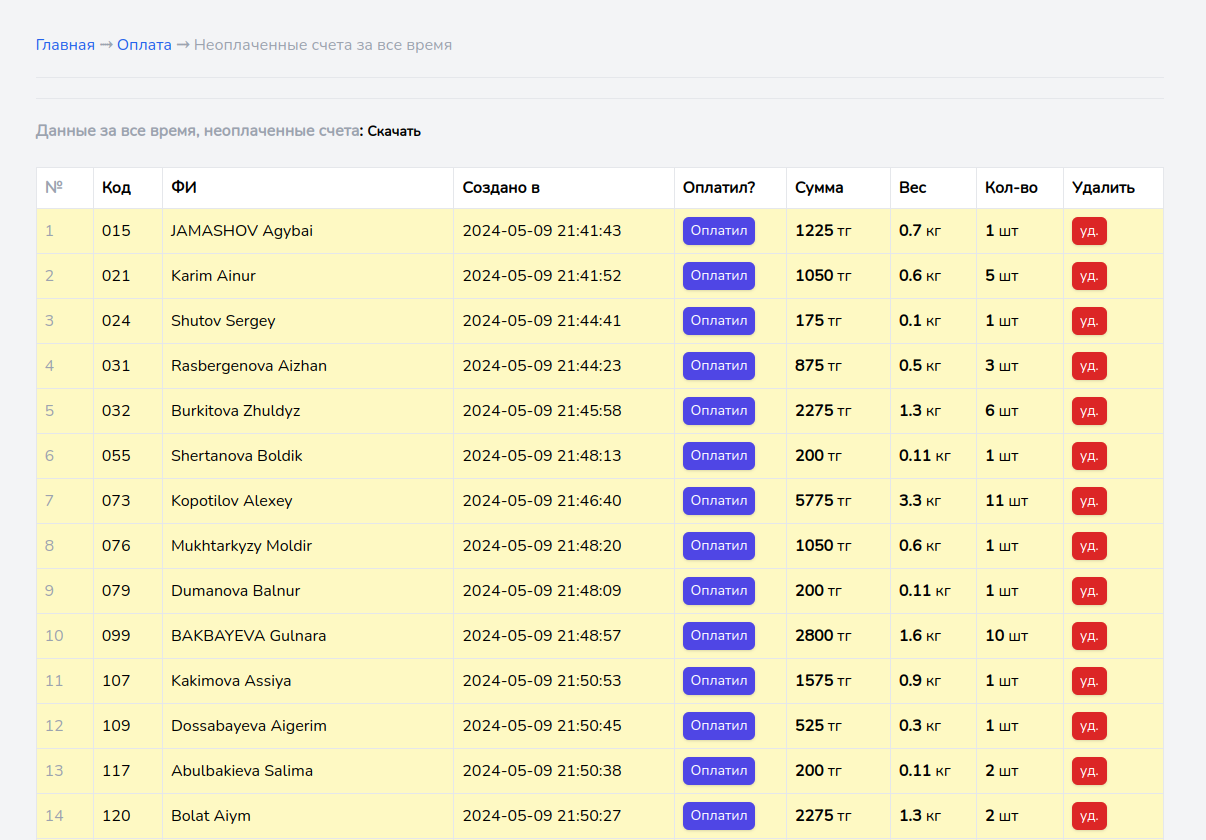Click the Создано в column header
1206x840 pixels.
pyautogui.click(x=501, y=188)
